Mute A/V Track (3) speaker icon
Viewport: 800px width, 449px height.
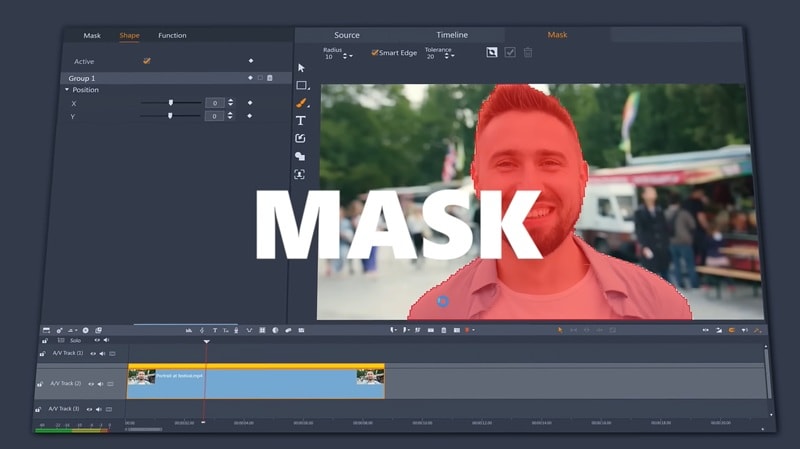pyautogui.click(x=98, y=409)
